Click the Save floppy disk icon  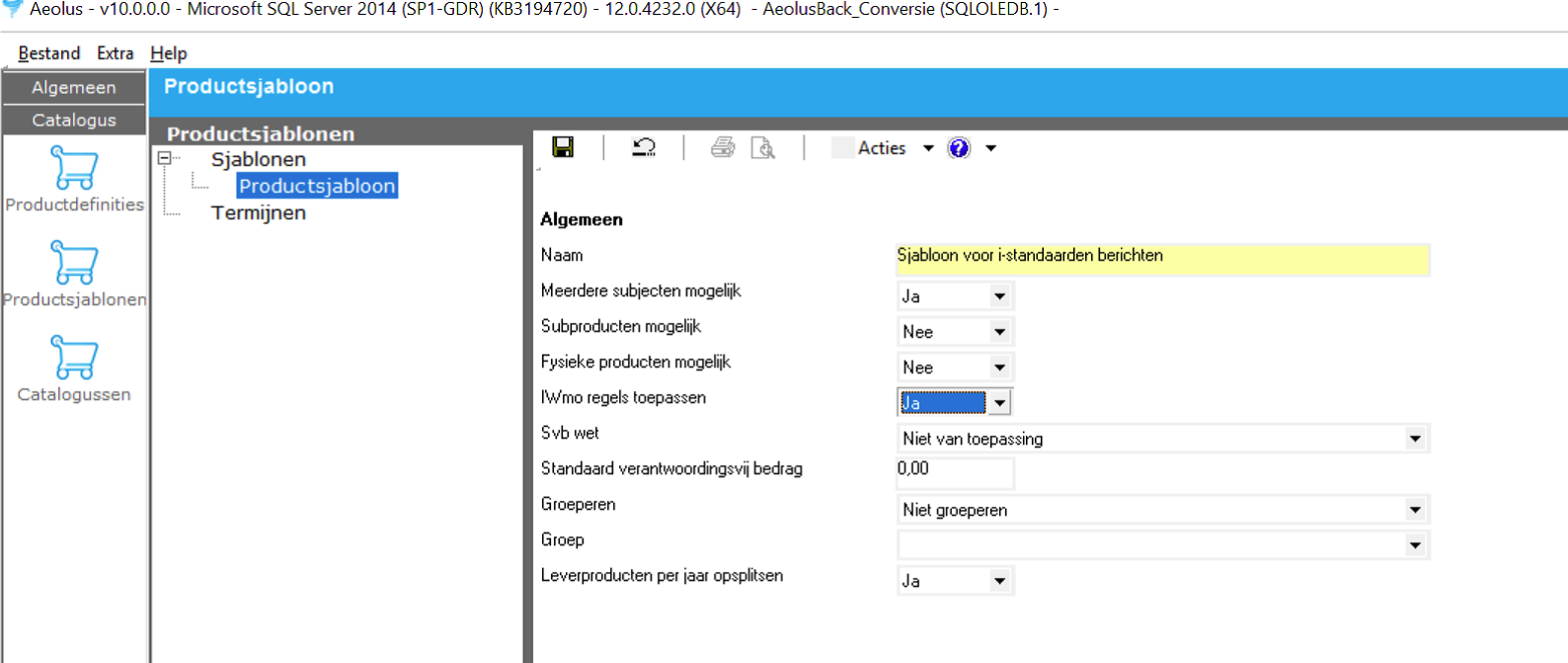click(x=563, y=147)
